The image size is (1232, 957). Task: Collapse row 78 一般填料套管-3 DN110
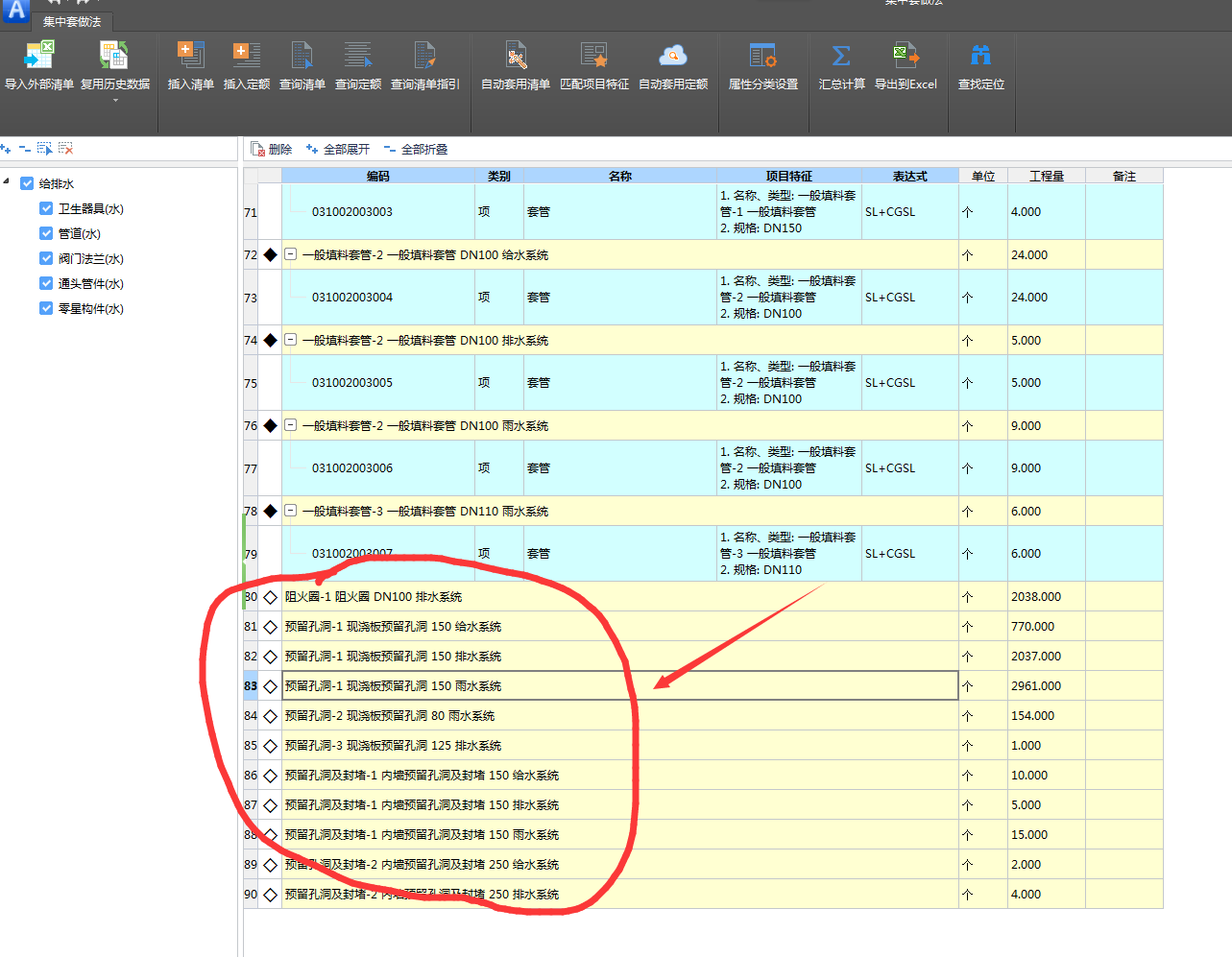tap(290, 511)
